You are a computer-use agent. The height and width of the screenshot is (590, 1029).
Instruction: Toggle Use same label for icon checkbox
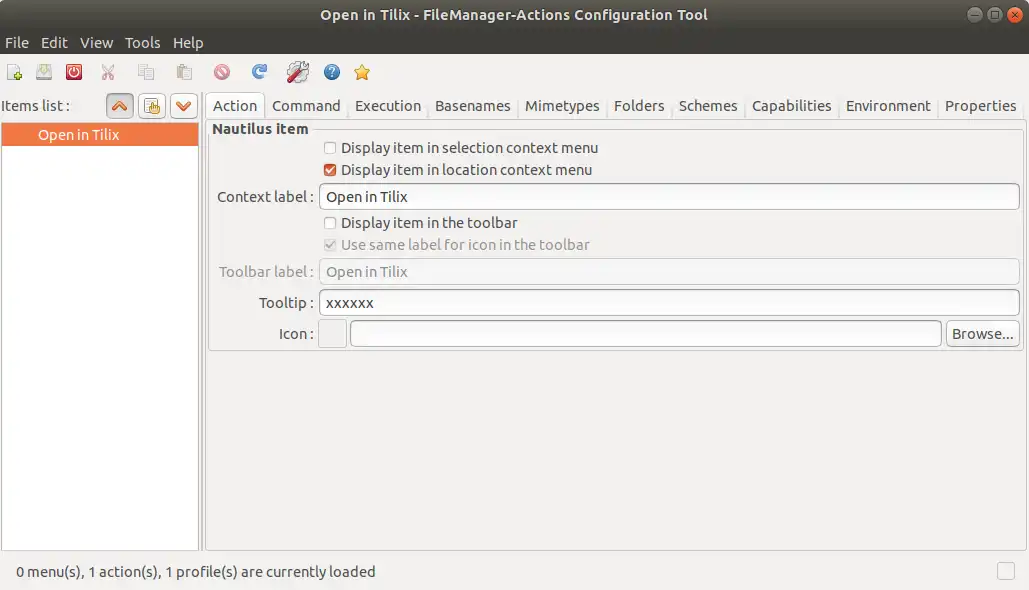(330, 245)
